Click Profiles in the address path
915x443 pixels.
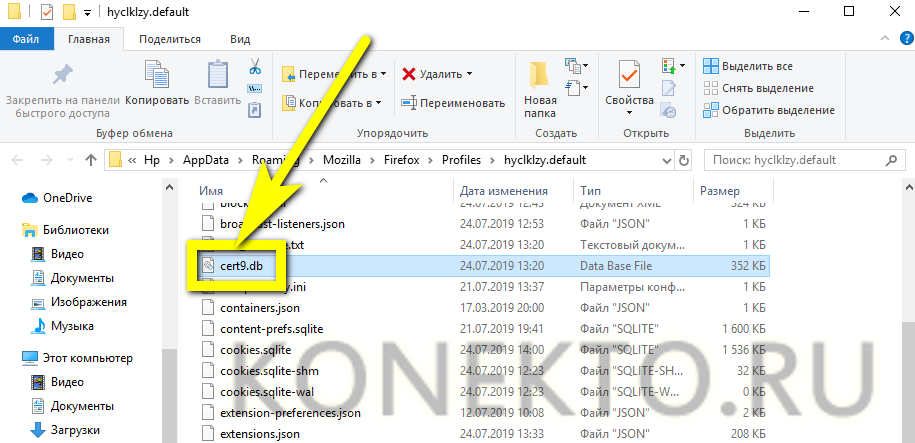[461, 160]
